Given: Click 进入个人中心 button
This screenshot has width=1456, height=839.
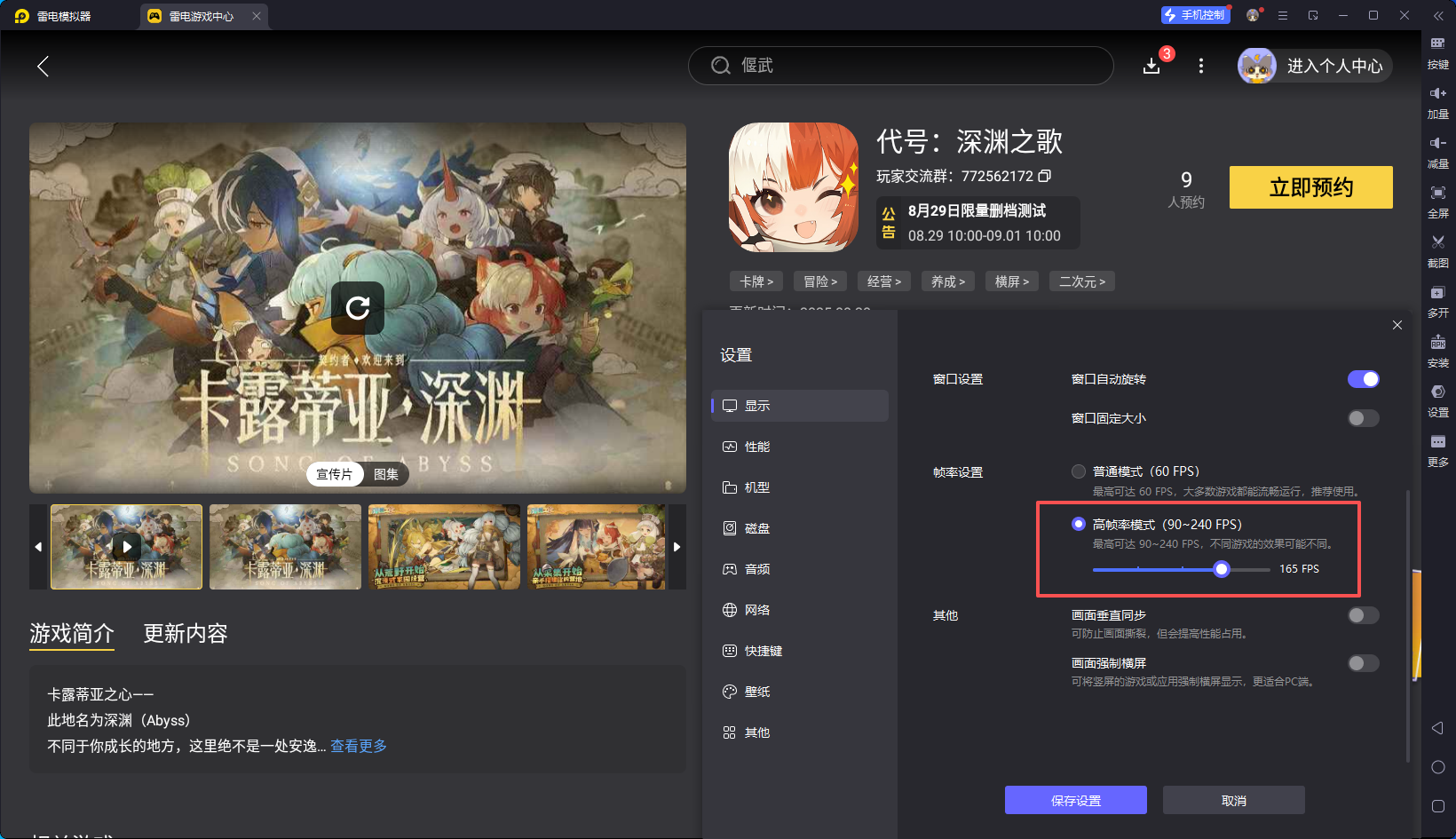Looking at the screenshot, I should tap(1335, 66).
